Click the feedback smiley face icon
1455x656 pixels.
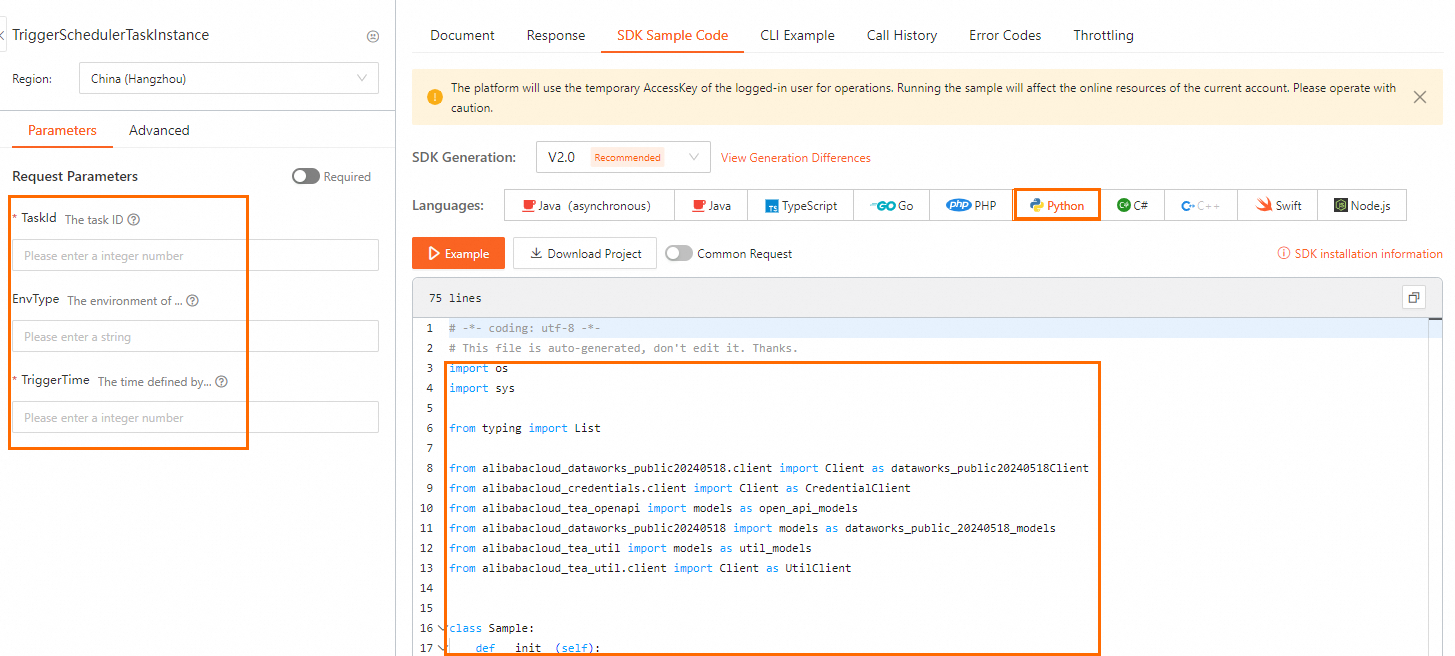[x=373, y=36]
